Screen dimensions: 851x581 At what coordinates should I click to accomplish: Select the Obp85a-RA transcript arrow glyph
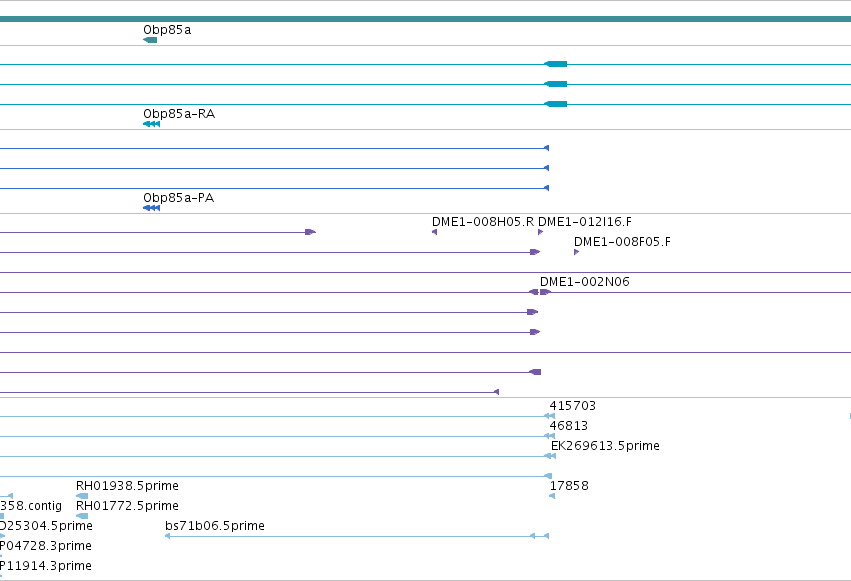click(x=151, y=124)
